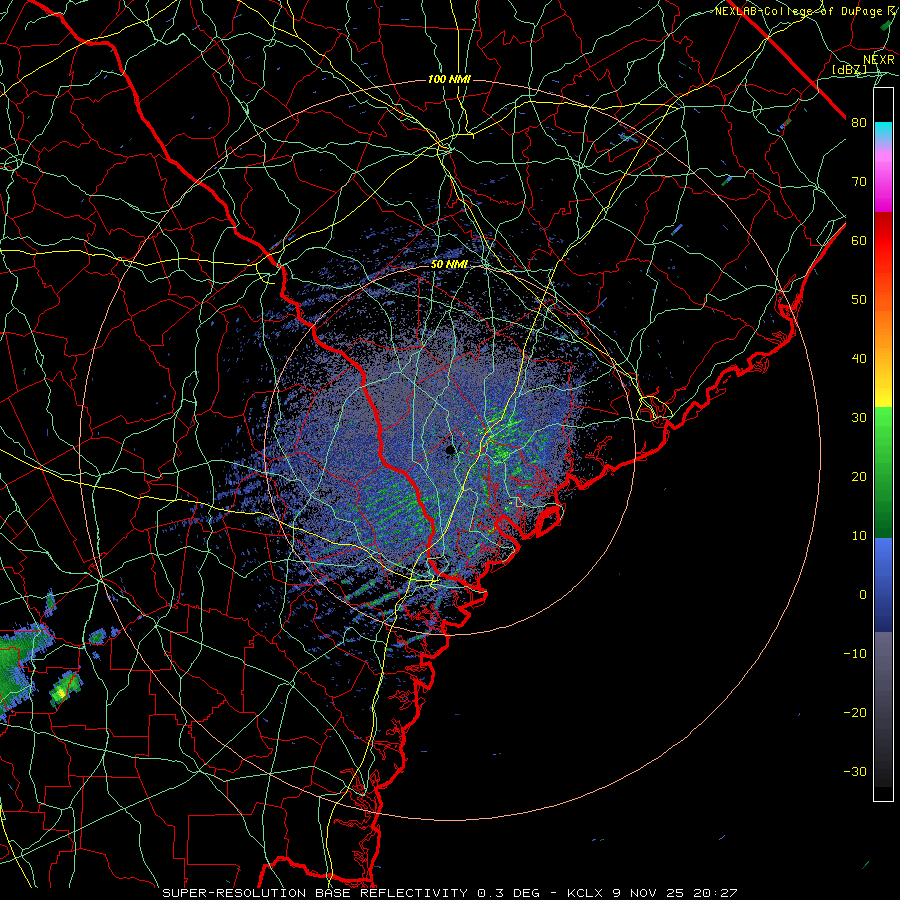Viewport: 900px width, 900px height.
Task: Click the 30 value on the reflectivity scale
Action: [x=859, y=417]
